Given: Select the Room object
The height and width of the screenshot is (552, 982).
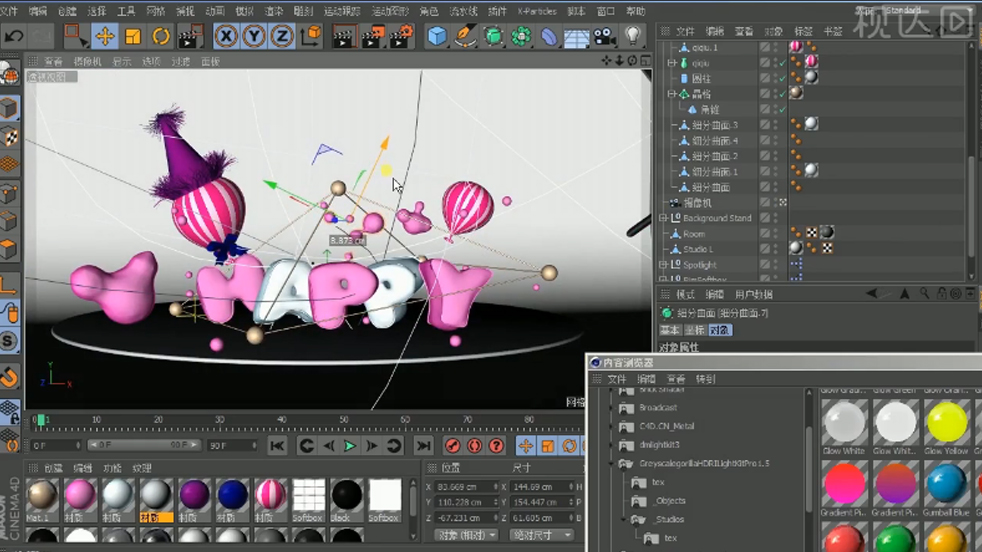Looking at the screenshot, I should 694,234.
